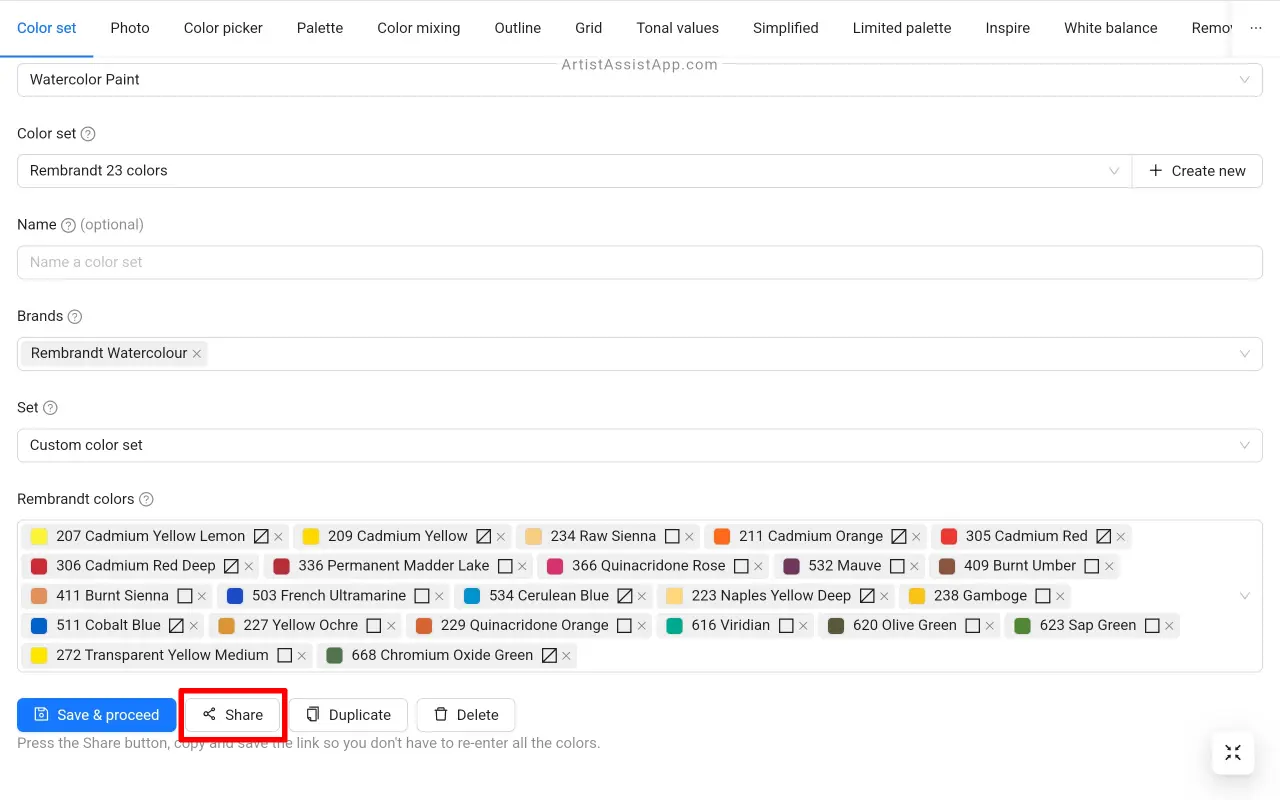Click the 223 Naples Yellow Deep swatch
Viewport: 1280px width, 800px height.
[675, 596]
